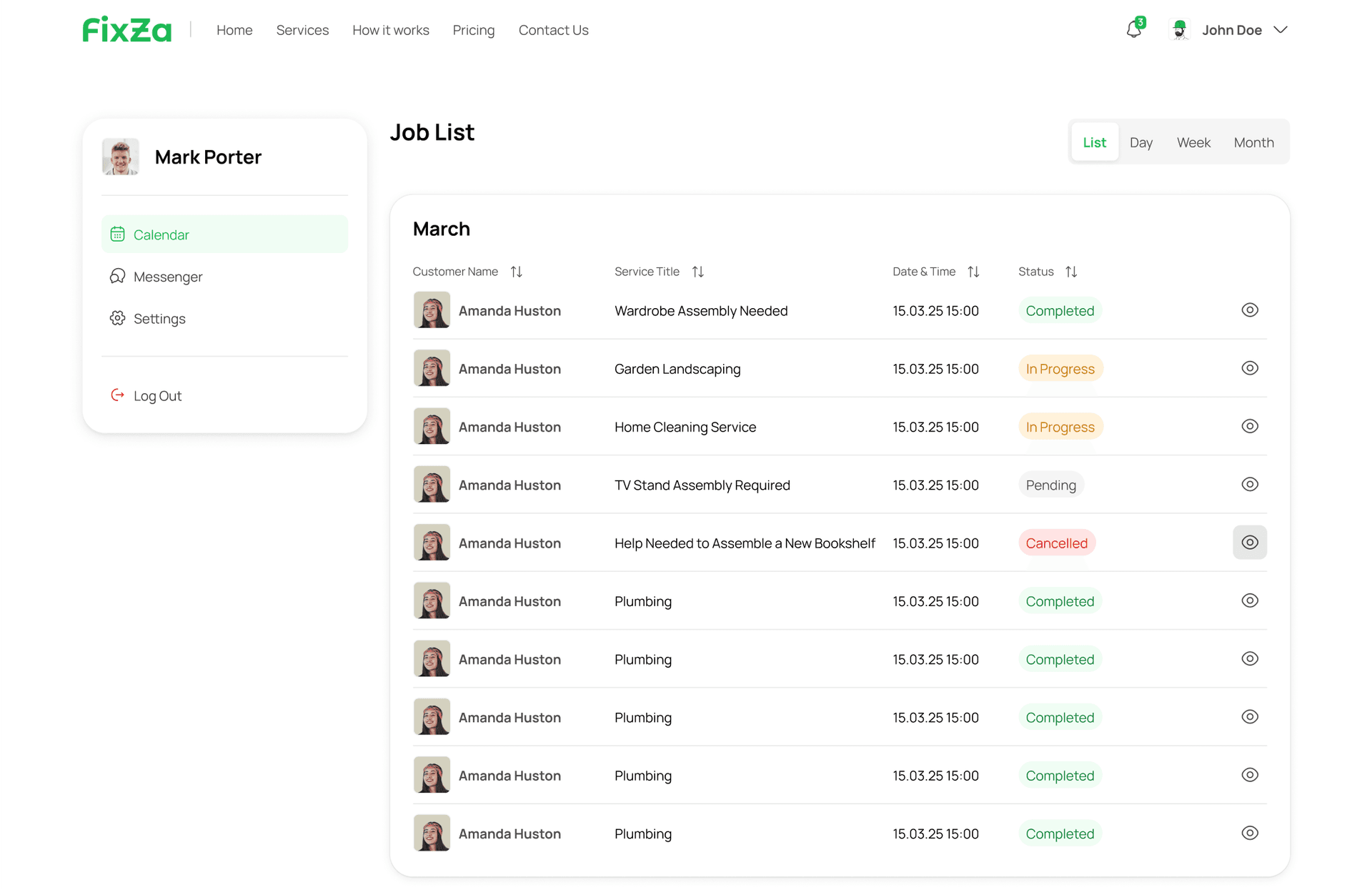Click the FixZa logo
This screenshot has height=890, width=1372.
pos(126,29)
